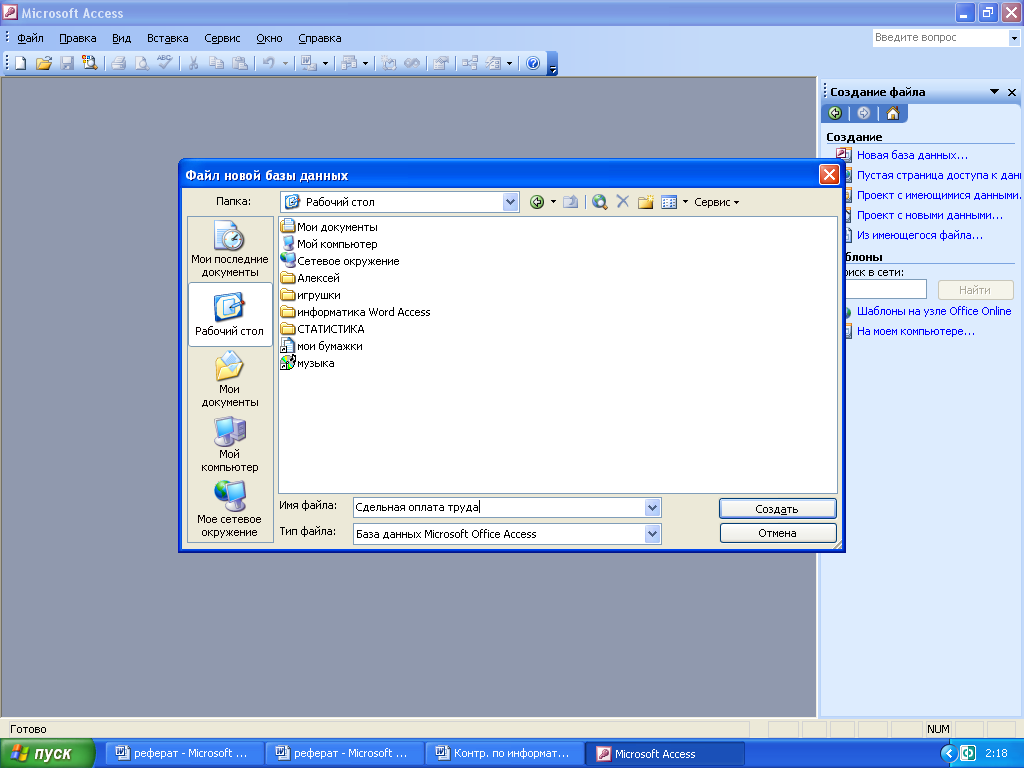Expand the Имя файла dropdown arrow

point(652,507)
